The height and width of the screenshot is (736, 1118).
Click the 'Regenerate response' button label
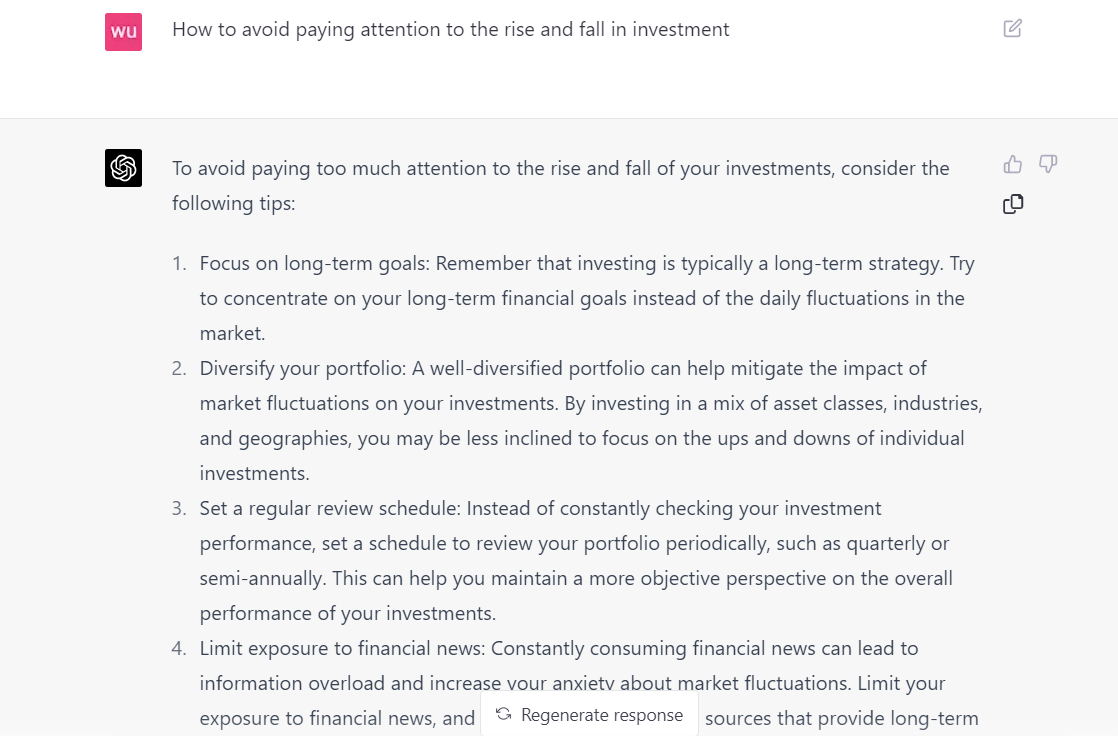[602, 715]
